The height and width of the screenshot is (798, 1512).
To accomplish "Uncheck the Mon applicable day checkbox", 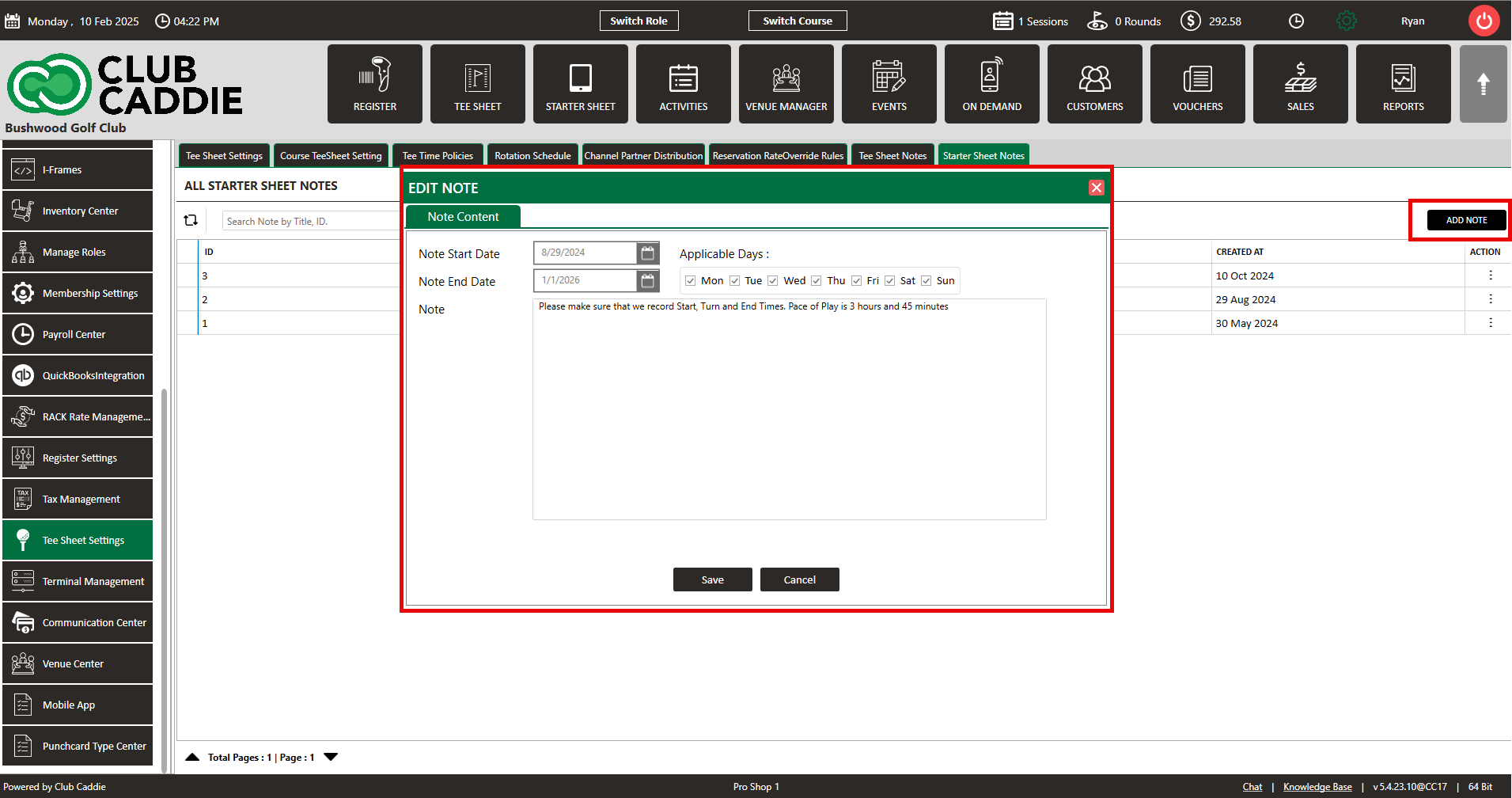I will pyautogui.click(x=691, y=281).
